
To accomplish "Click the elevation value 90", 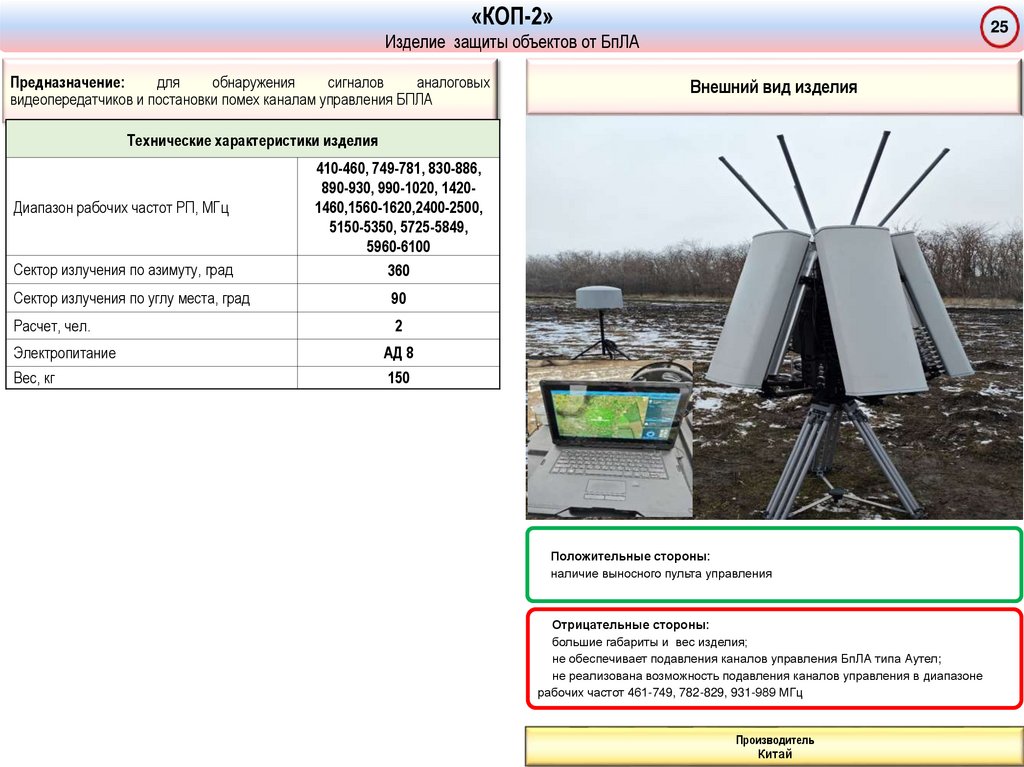I will tap(398, 299).
